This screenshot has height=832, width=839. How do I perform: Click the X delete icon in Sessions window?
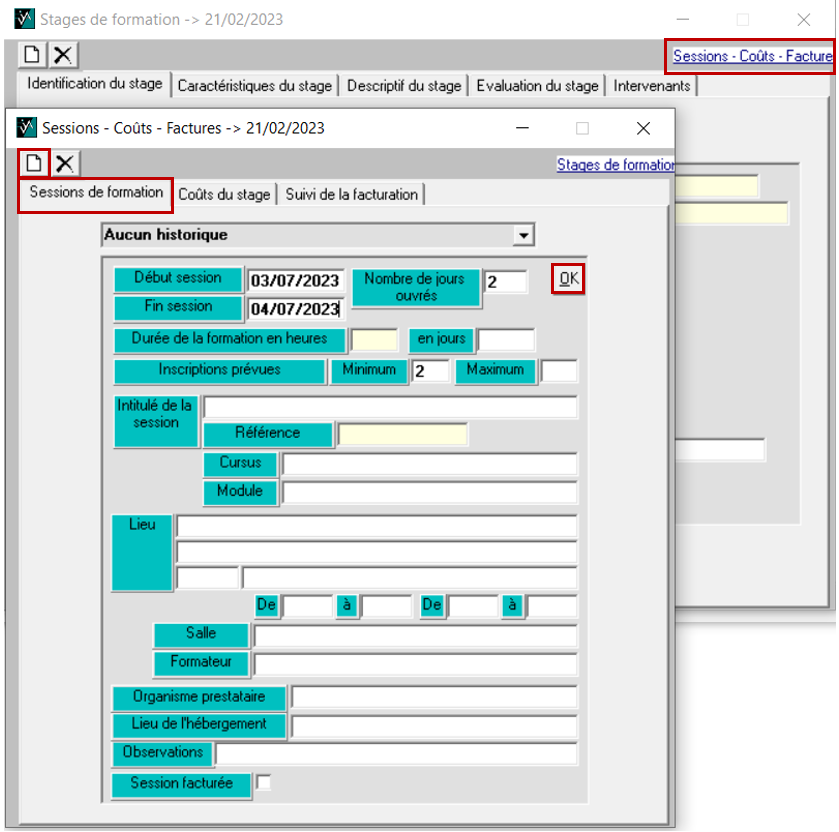point(65,163)
